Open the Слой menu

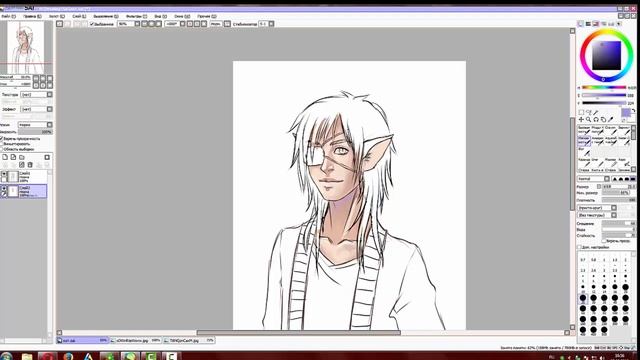(79, 16)
